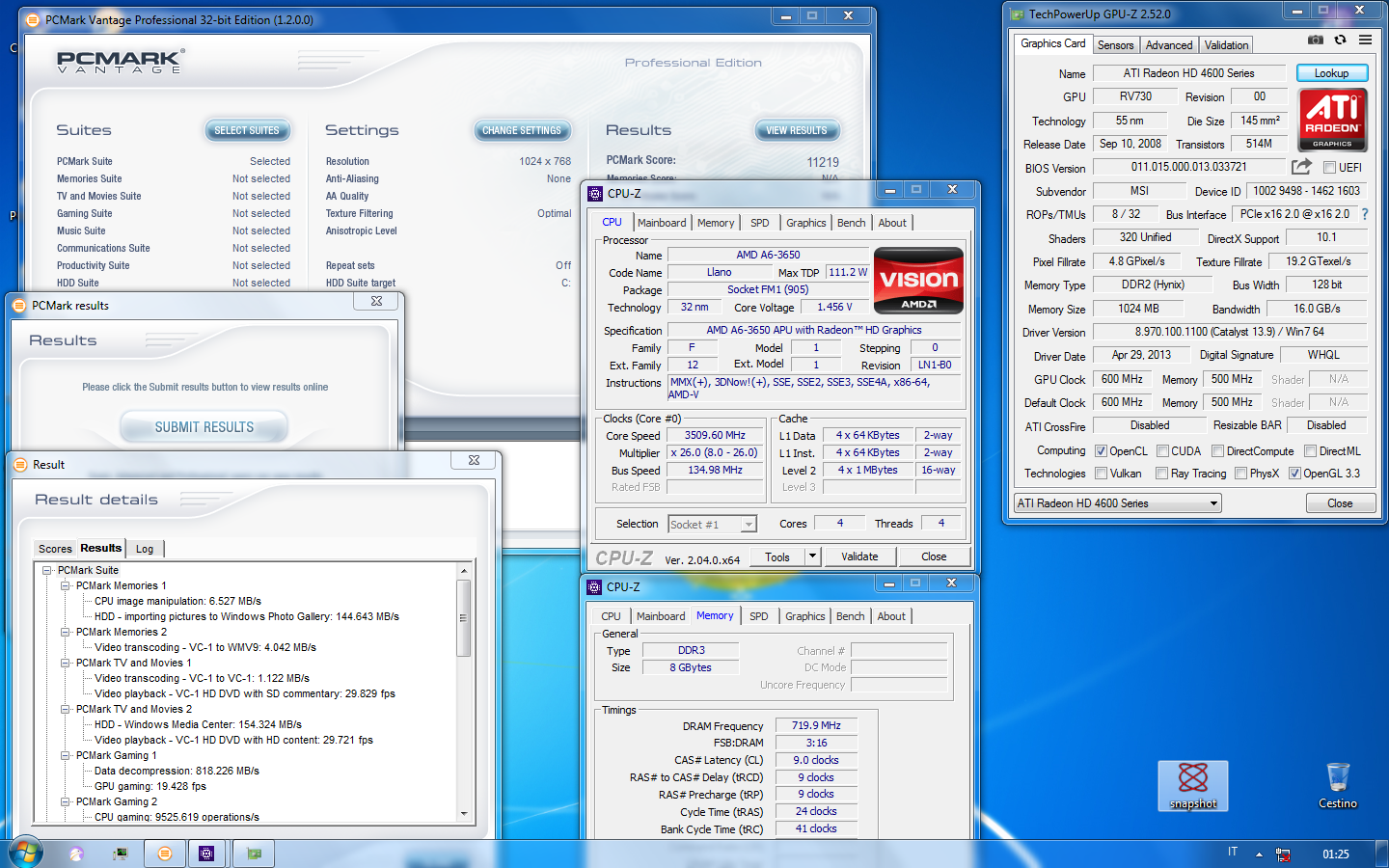Click the PCMark Vantage title bar icon
1389x868 pixels.
pos(33,19)
